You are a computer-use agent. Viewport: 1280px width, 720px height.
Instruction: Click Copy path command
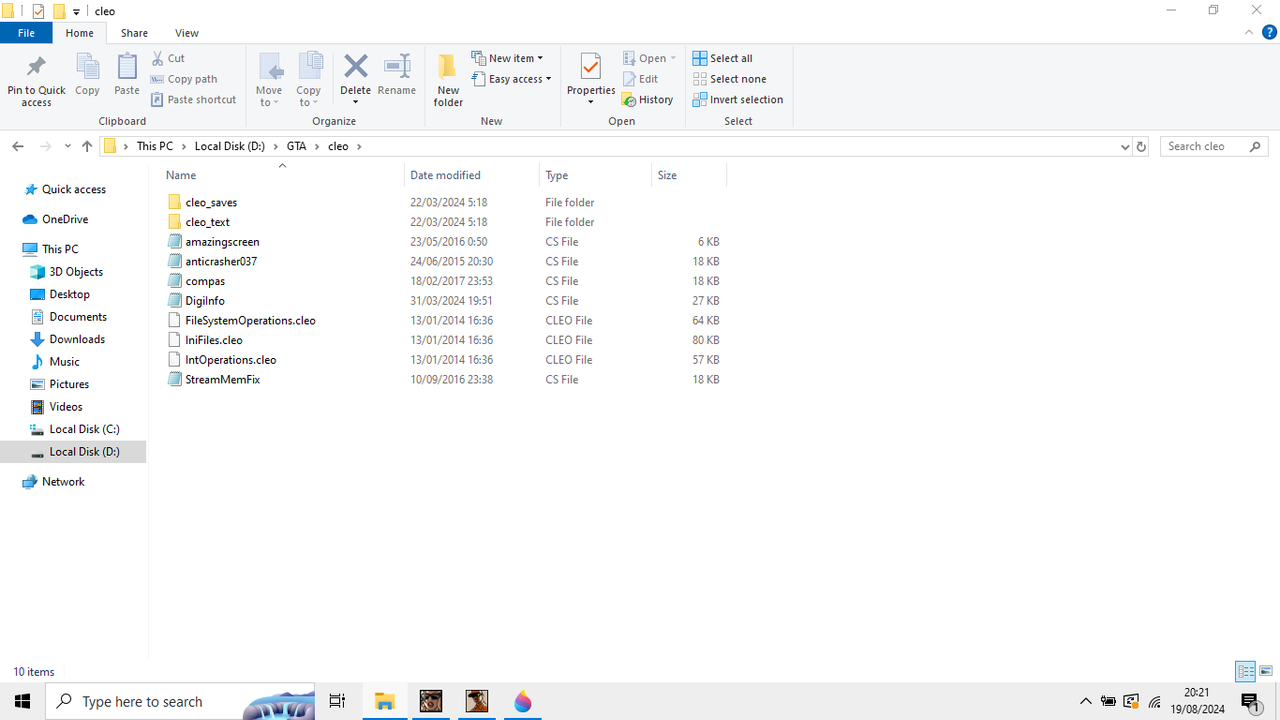[x=184, y=79]
